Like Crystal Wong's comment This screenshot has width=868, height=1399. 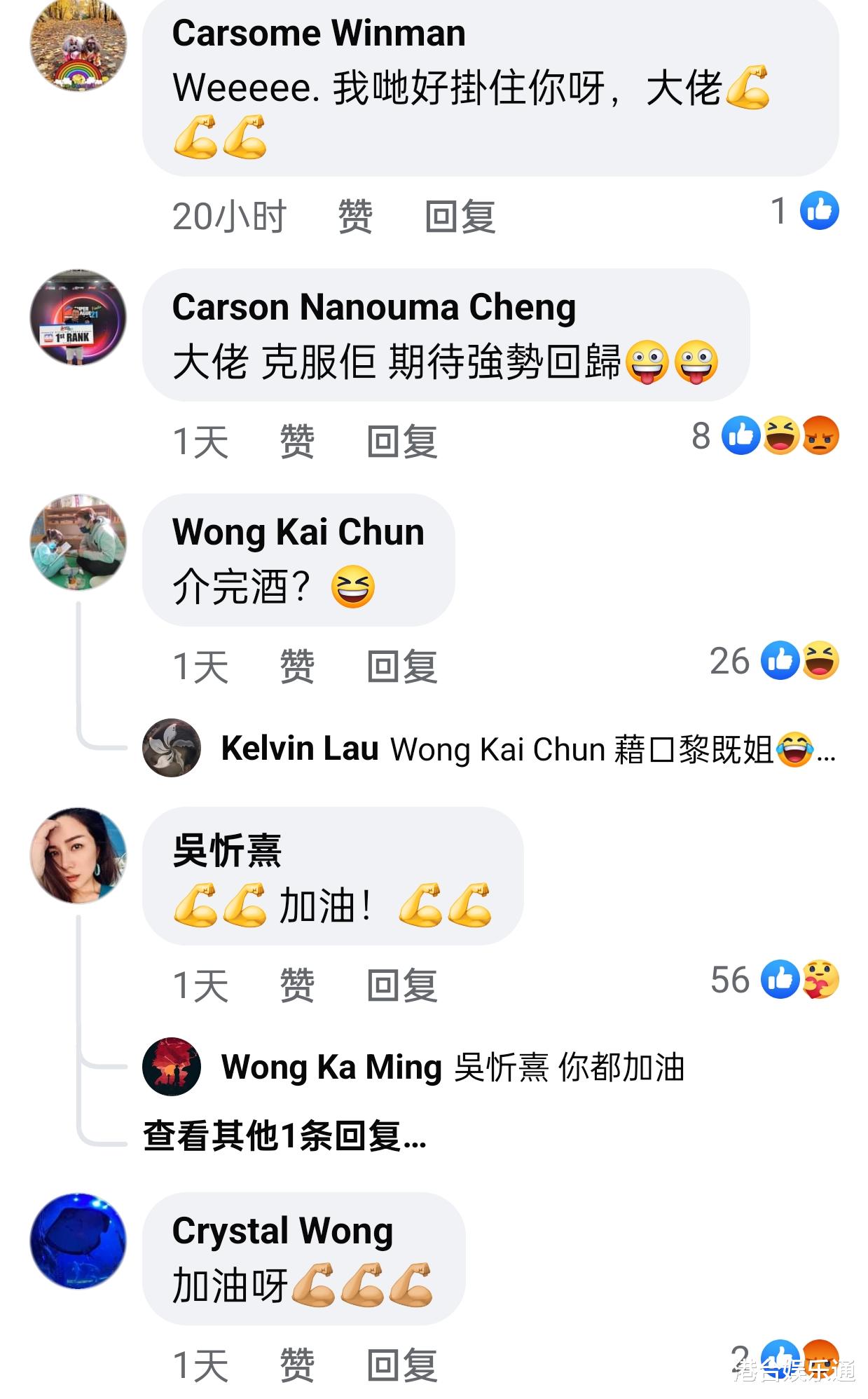click(x=296, y=1366)
